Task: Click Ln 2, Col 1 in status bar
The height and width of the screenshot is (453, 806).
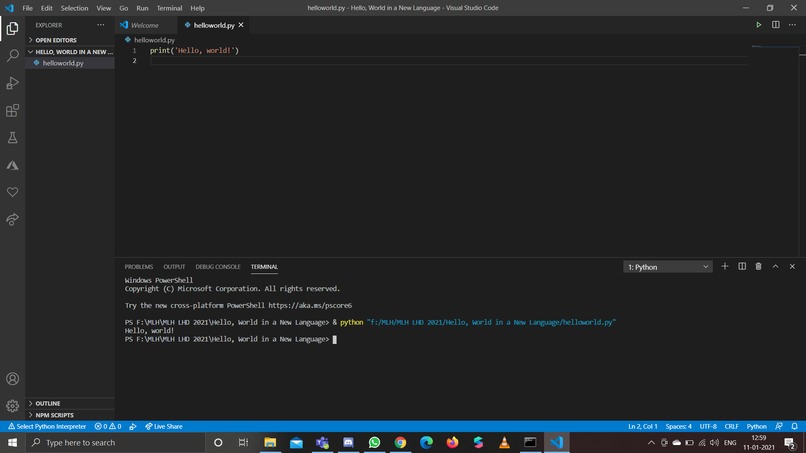Action: click(643, 426)
